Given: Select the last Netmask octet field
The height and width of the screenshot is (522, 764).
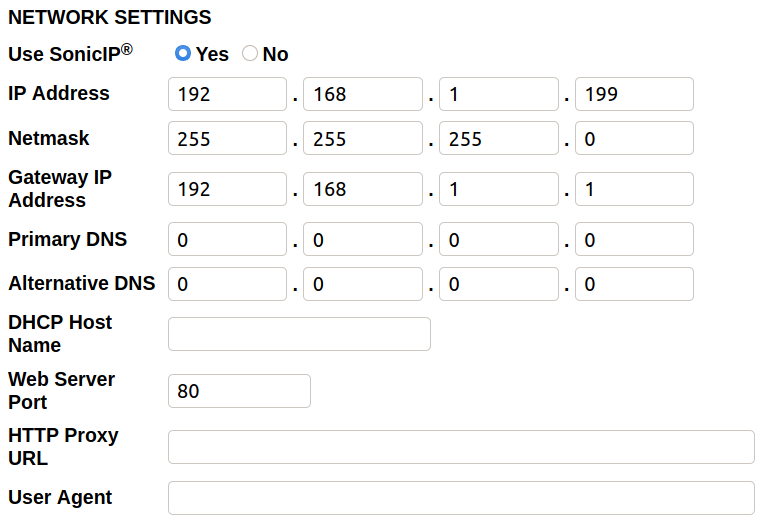Looking at the screenshot, I should coord(634,138).
